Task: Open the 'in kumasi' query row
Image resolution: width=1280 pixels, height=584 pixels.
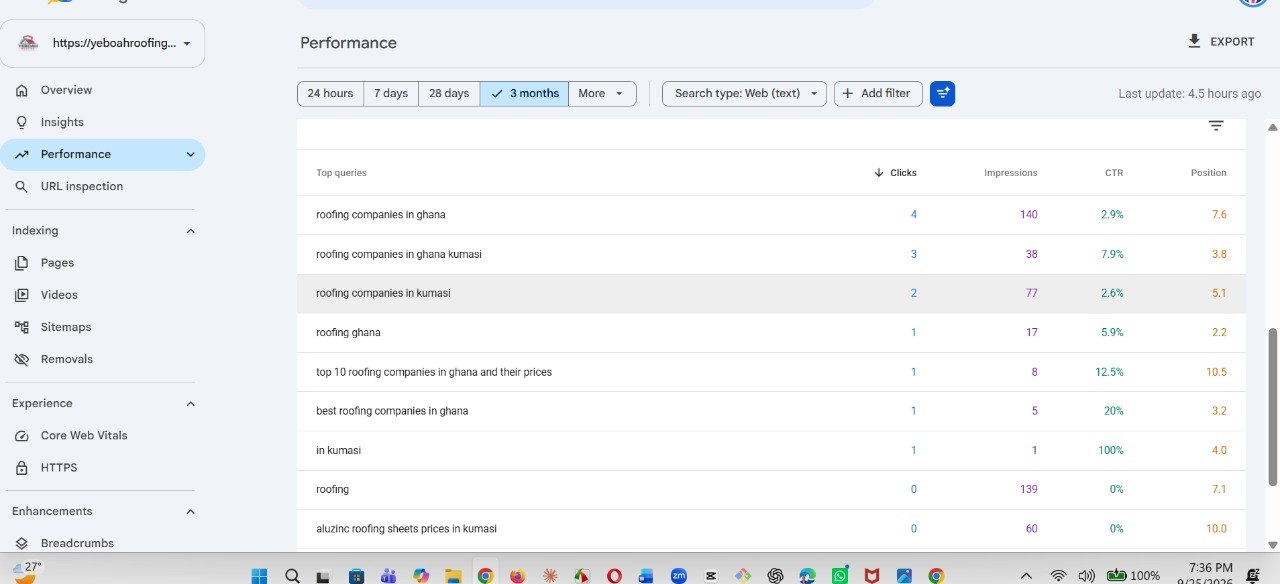Action: pos(771,450)
